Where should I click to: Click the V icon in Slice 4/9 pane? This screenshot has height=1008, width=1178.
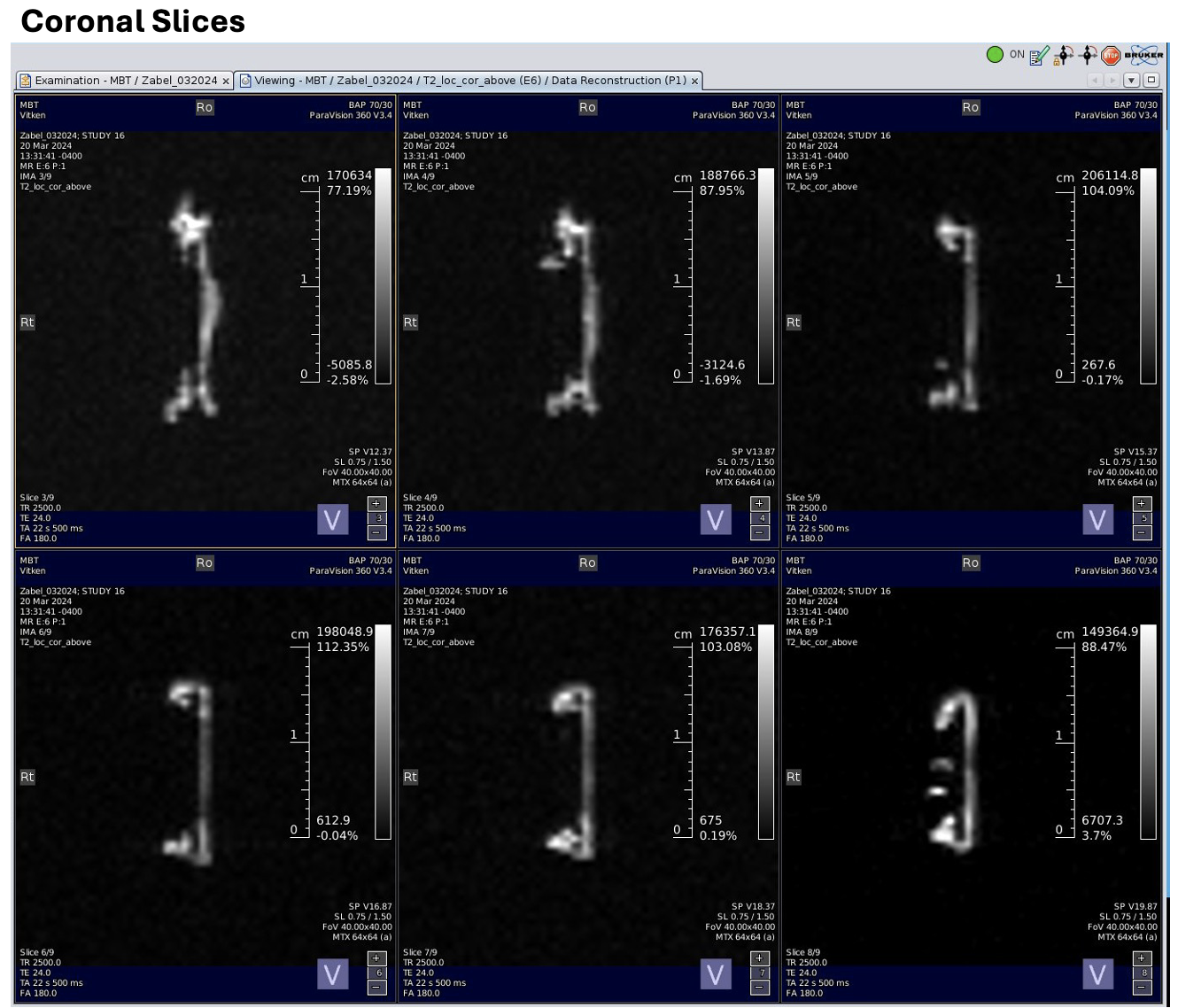tap(716, 520)
